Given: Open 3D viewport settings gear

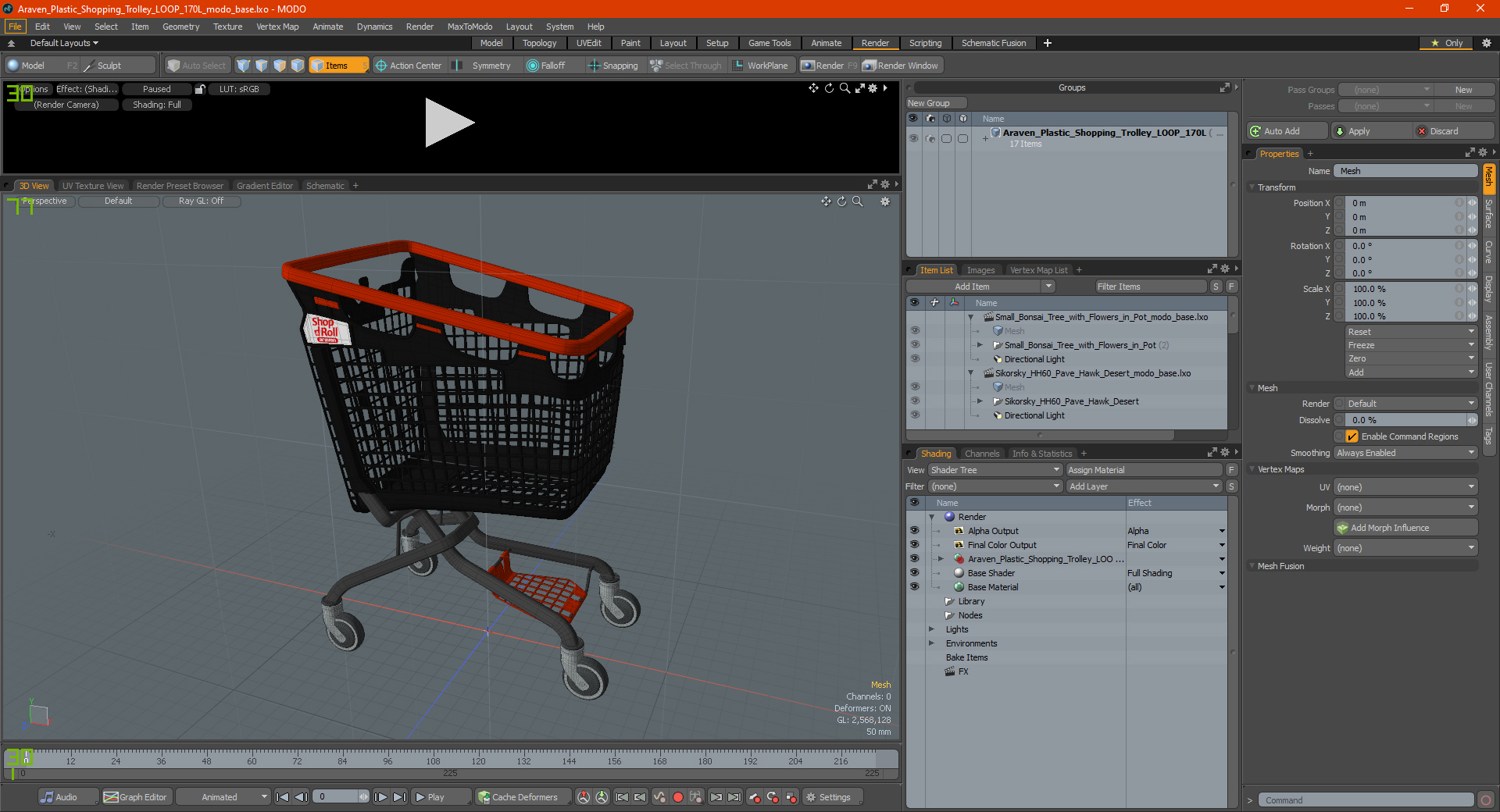Looking at the screenshot, I should [x=885, y=201].
